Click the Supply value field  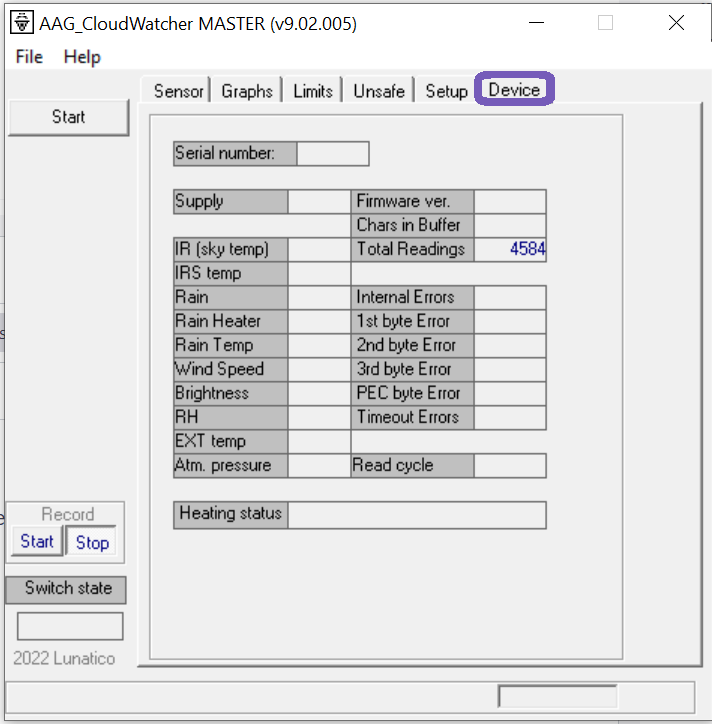319,202
